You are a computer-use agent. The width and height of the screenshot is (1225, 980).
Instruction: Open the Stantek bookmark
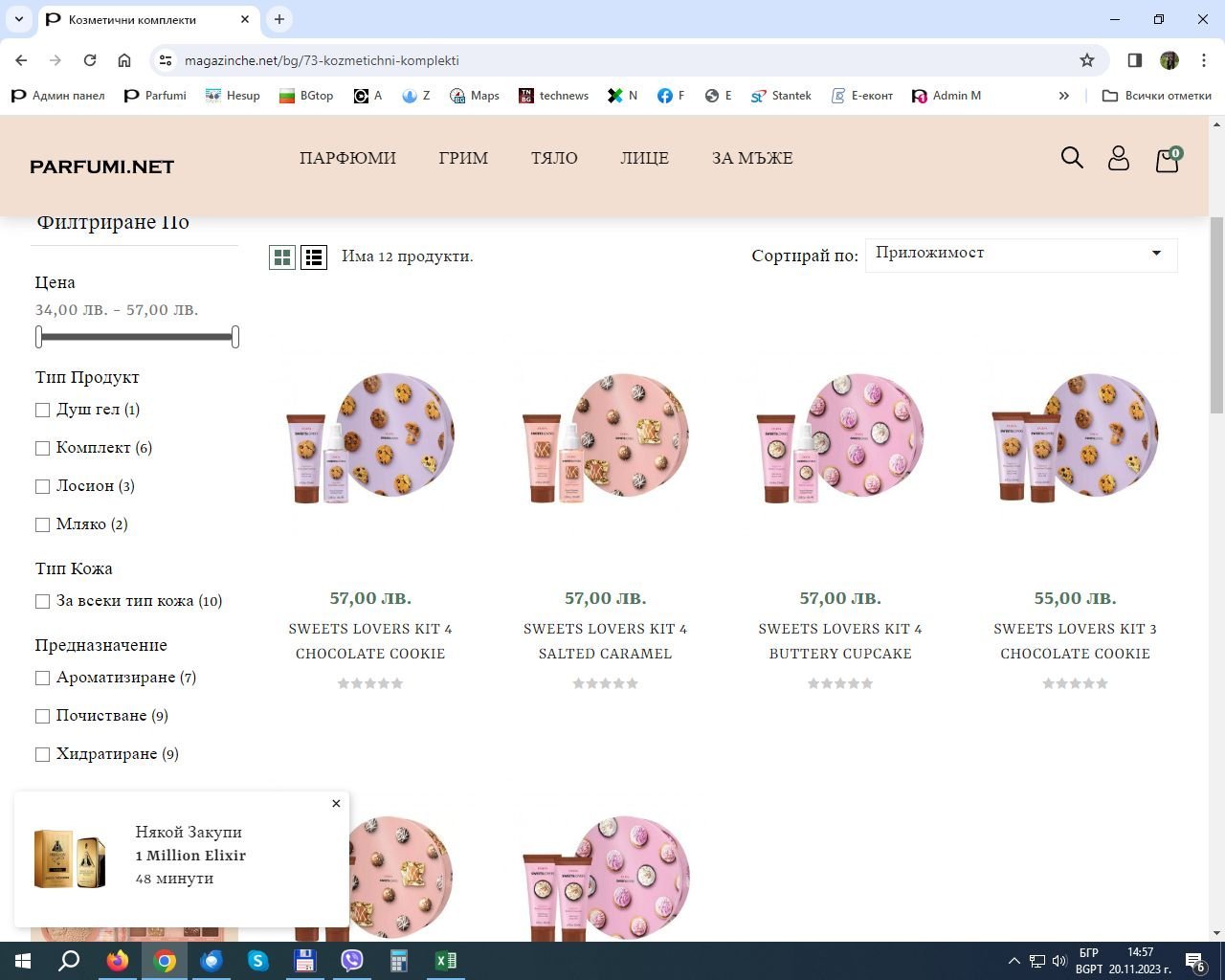pos(781,96)
